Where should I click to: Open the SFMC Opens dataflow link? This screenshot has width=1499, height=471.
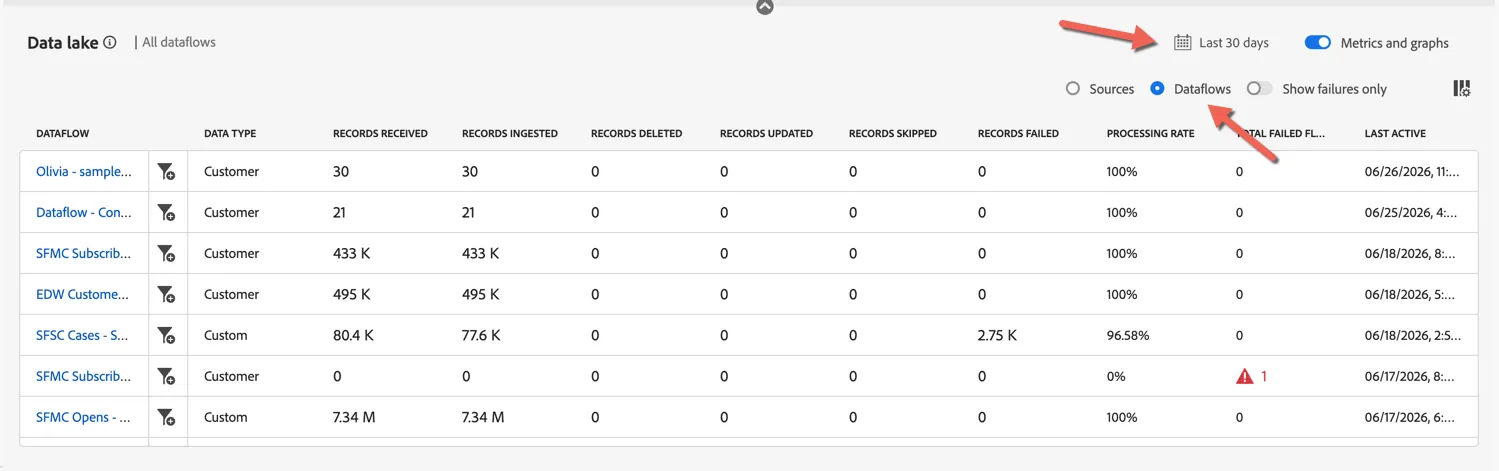pyautogui.click(x=84, y=418)
